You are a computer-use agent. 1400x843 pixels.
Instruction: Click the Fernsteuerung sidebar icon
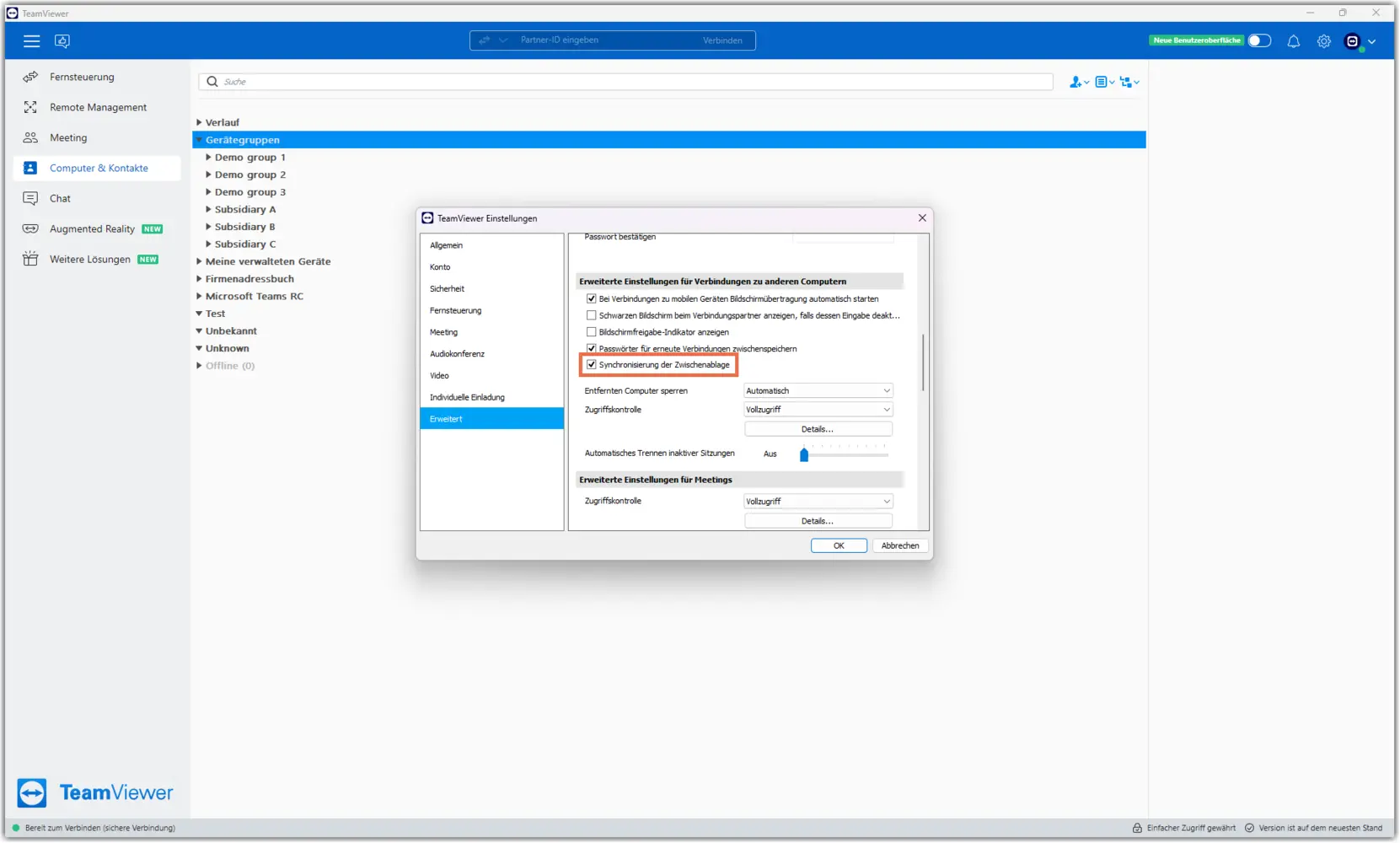coord(30,77)
